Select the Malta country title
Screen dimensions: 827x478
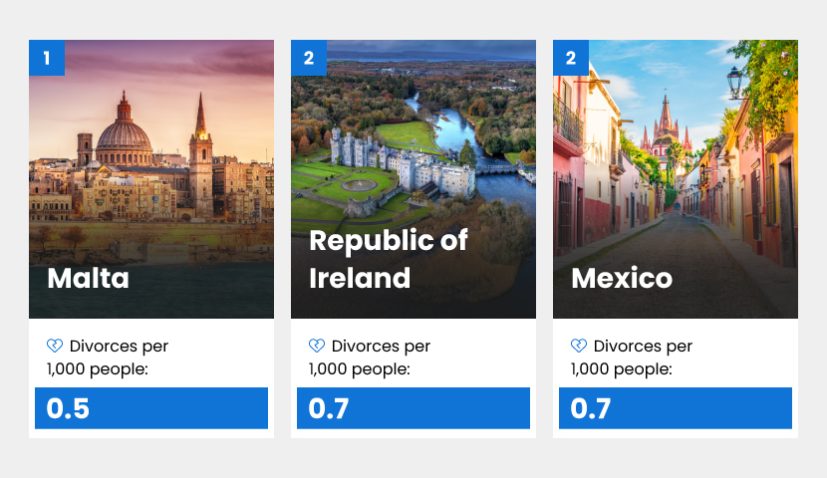(x=88, y=278)
